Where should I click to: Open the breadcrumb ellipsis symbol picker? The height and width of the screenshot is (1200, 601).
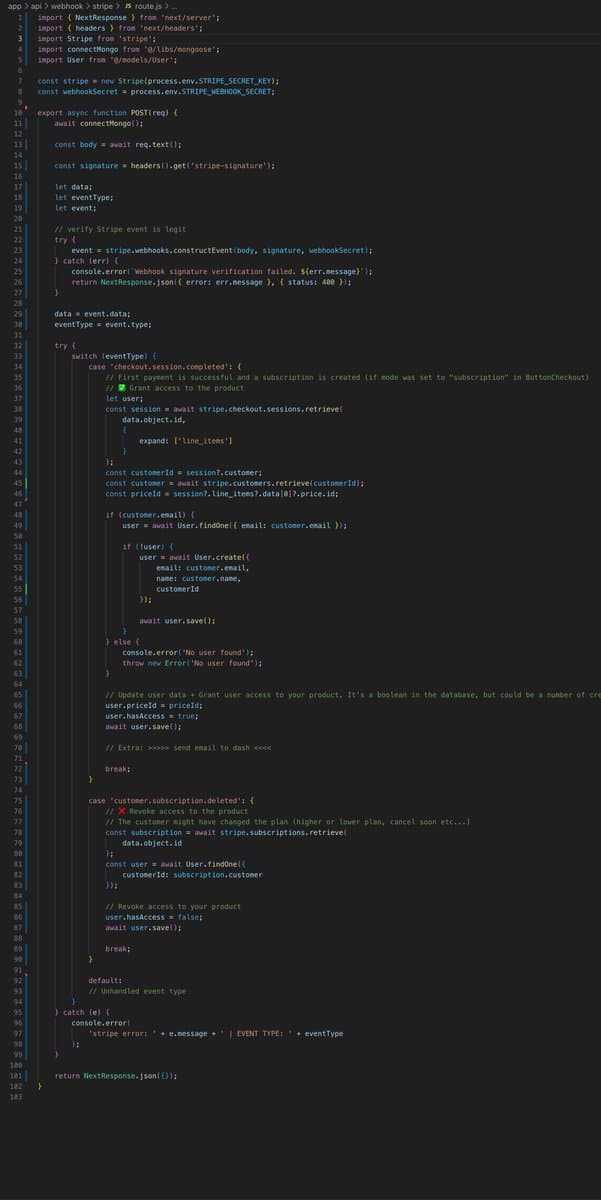click(176, 6)
